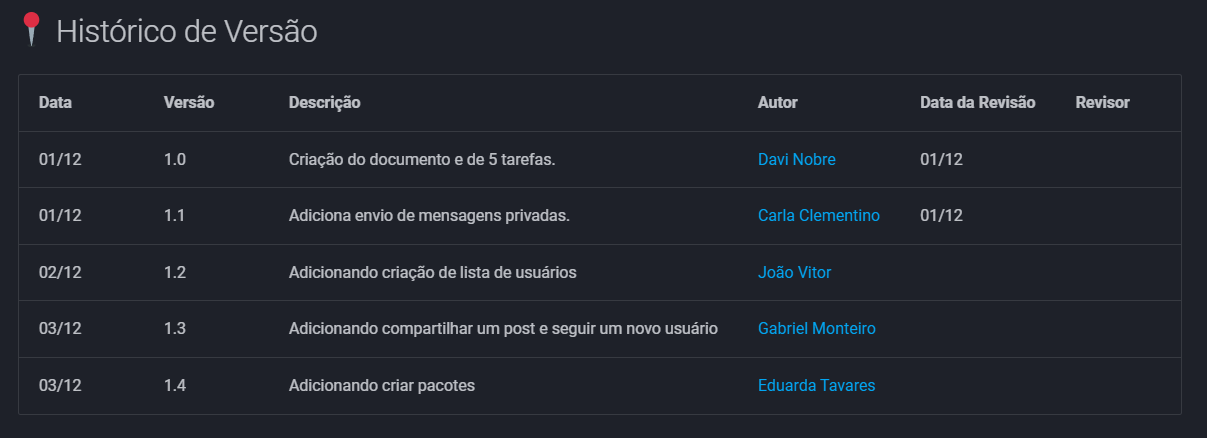Image resolution: width=1207 pixels, height=438 pixels.
Task: Click the Autor column header
Action: (x=778, y=102)
